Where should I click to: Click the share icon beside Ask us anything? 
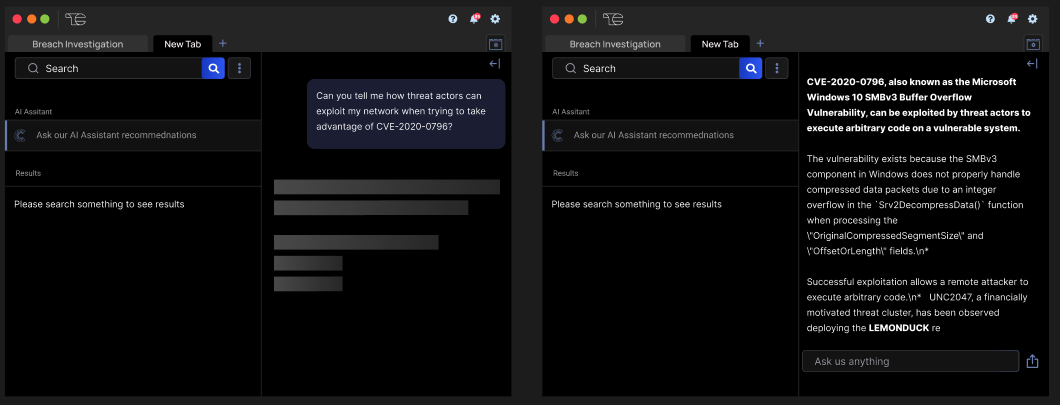coord(1032,361)
